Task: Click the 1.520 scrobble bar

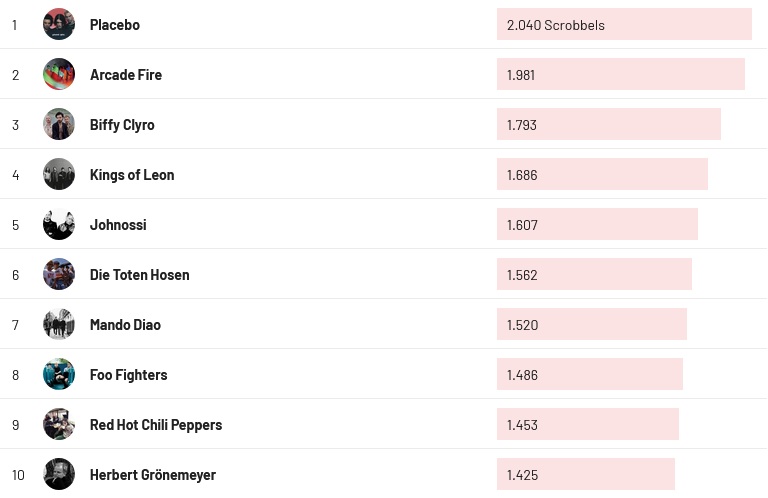Action: pyautogui.click(x=591, y=325)
